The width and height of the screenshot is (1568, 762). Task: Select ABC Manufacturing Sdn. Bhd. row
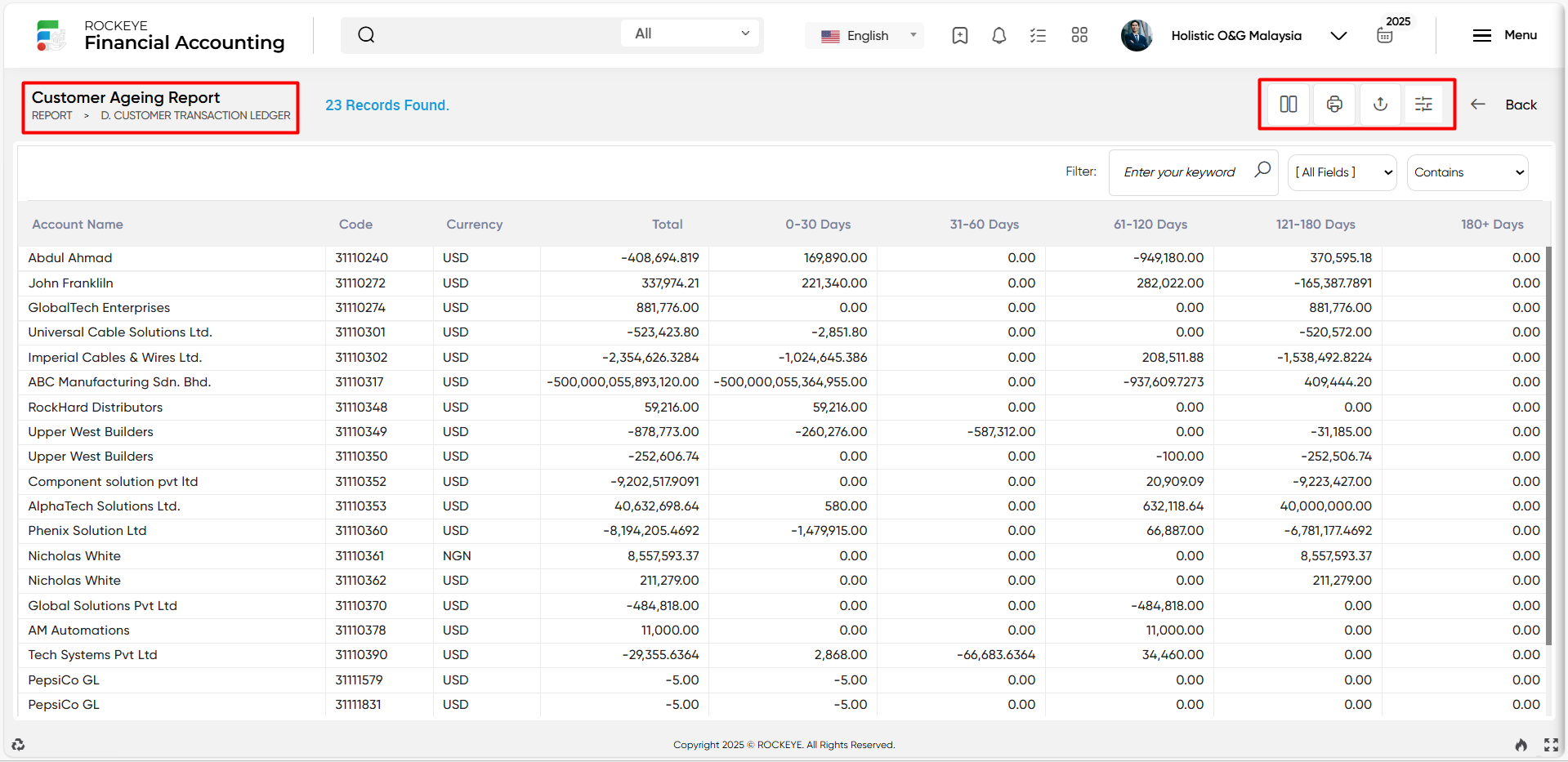[x=782, y=382]
